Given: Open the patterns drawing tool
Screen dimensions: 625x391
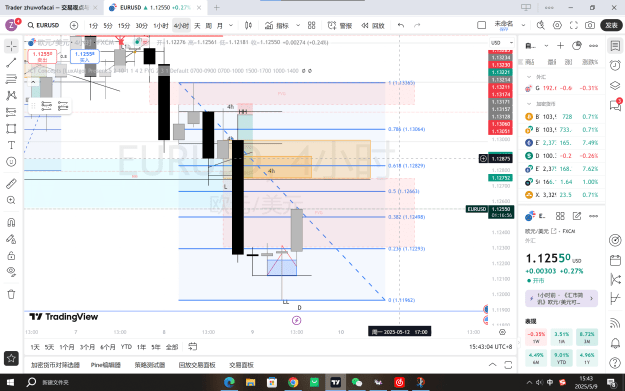Looking at the screenshot, I should (11, 95).
